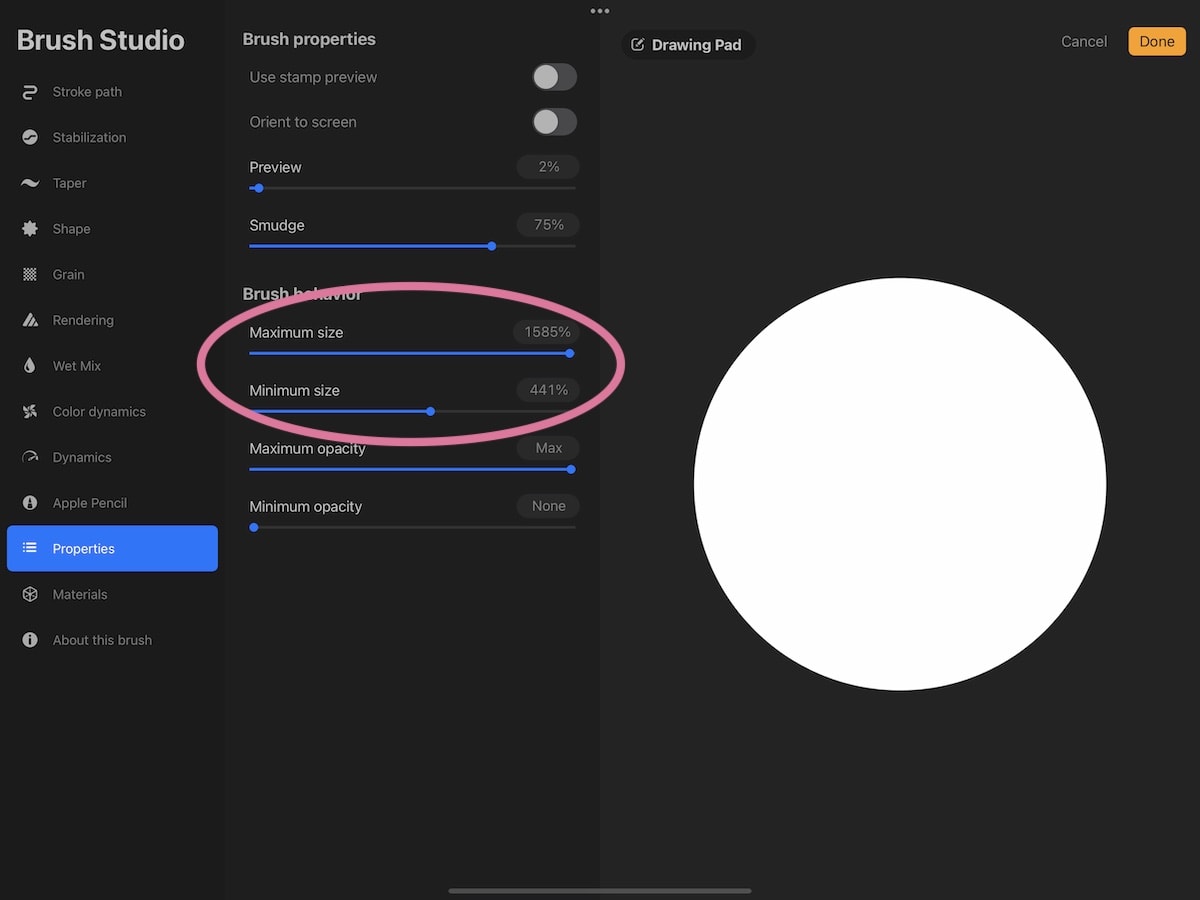
Task: Open the Grain checkerboard icon
Action: (x=30, y=275)
